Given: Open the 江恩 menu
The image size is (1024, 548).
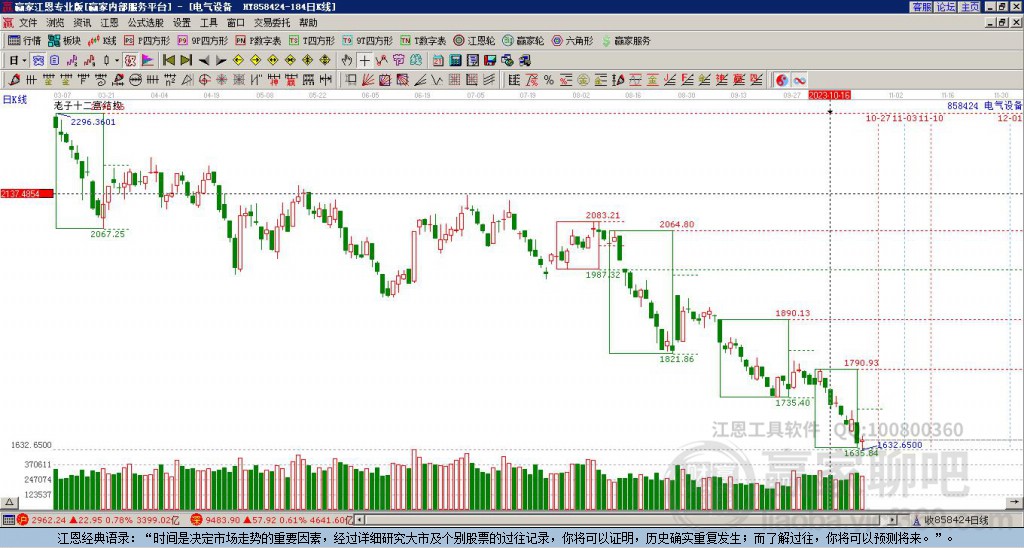Looking at the screenshot, I should (109, 23).
